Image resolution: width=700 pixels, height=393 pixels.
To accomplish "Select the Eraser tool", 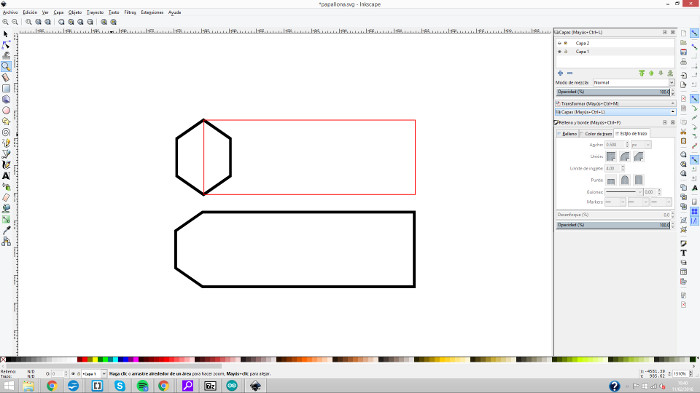I will pos(6,198).
